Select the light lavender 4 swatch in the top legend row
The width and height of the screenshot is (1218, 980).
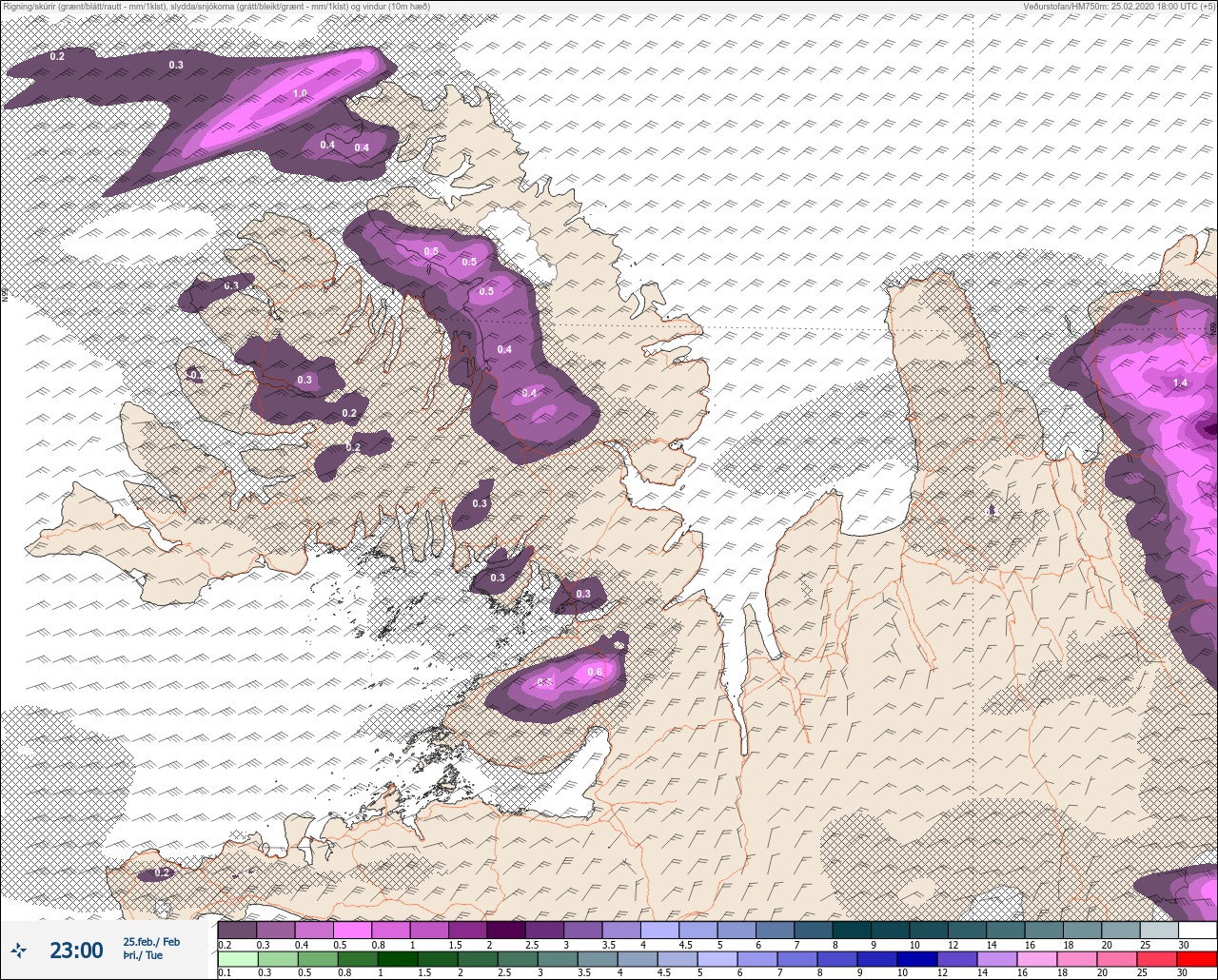click(660, 930)
